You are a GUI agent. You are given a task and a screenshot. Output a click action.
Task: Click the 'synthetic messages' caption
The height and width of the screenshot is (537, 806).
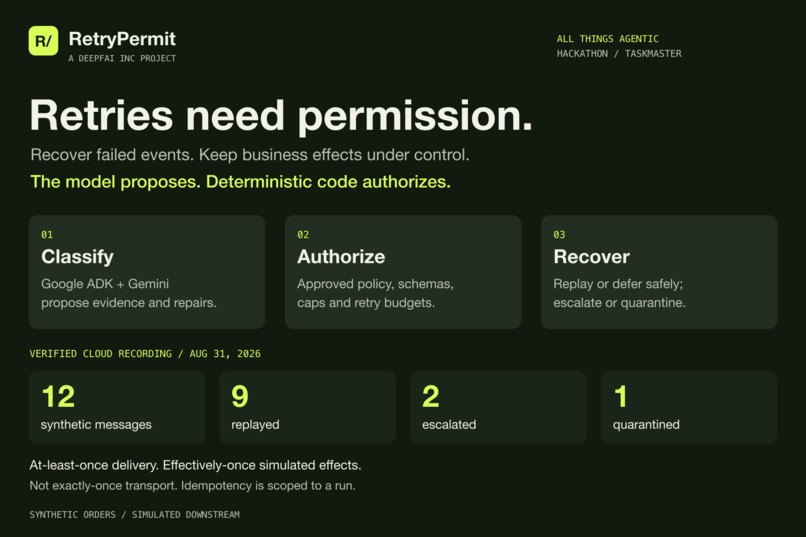pos(96,424)
